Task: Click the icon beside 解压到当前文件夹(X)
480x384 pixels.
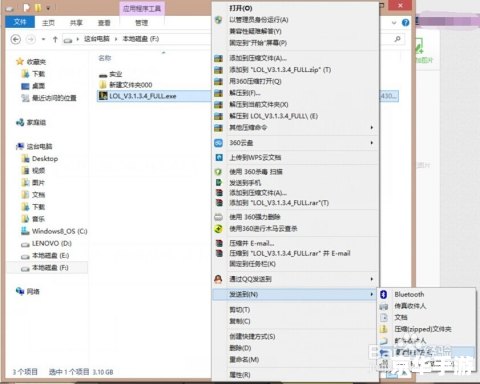Action: [218, 105]
